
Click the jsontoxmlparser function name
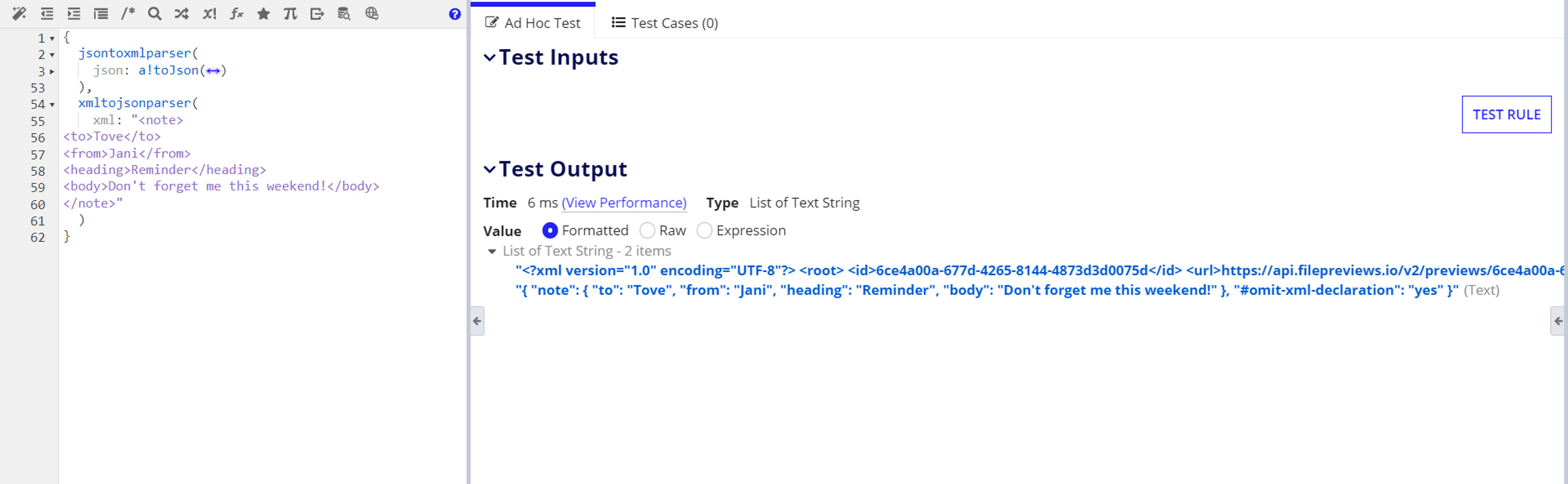134,53
